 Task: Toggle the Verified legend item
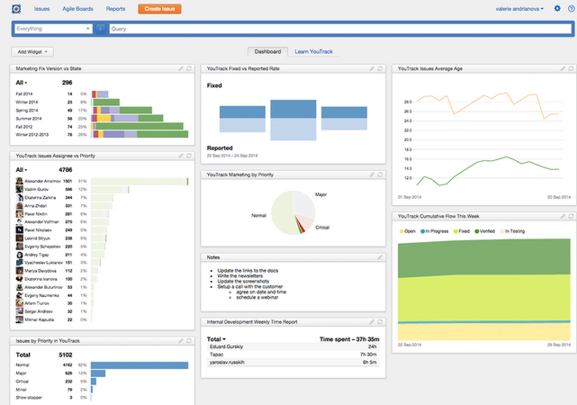click(x=485, y=231)
